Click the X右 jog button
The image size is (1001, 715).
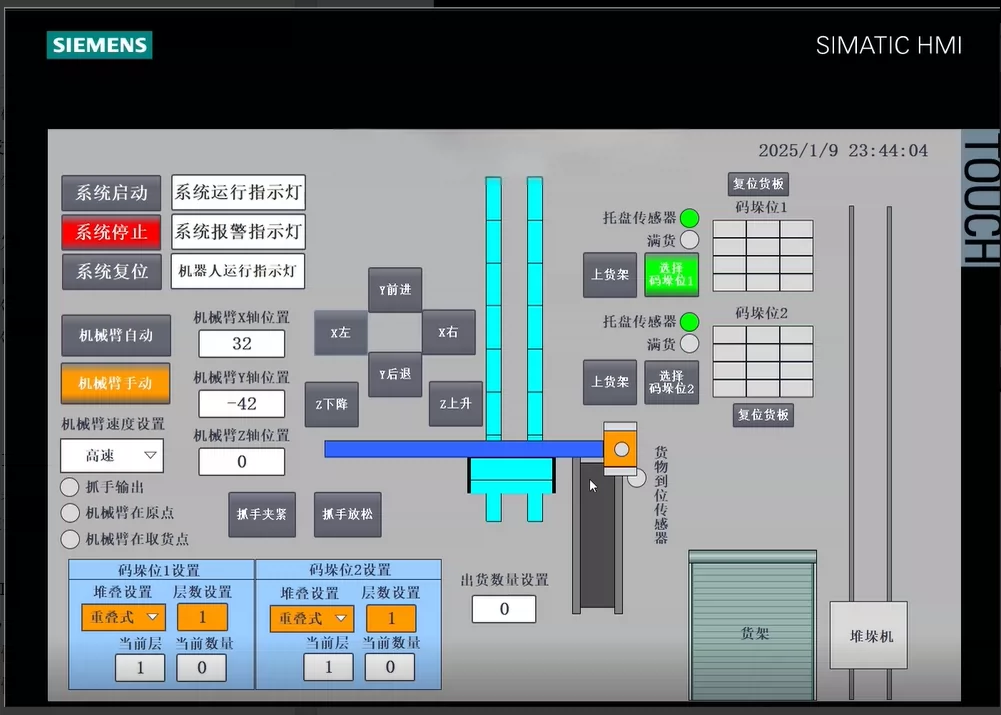[449, 332]
